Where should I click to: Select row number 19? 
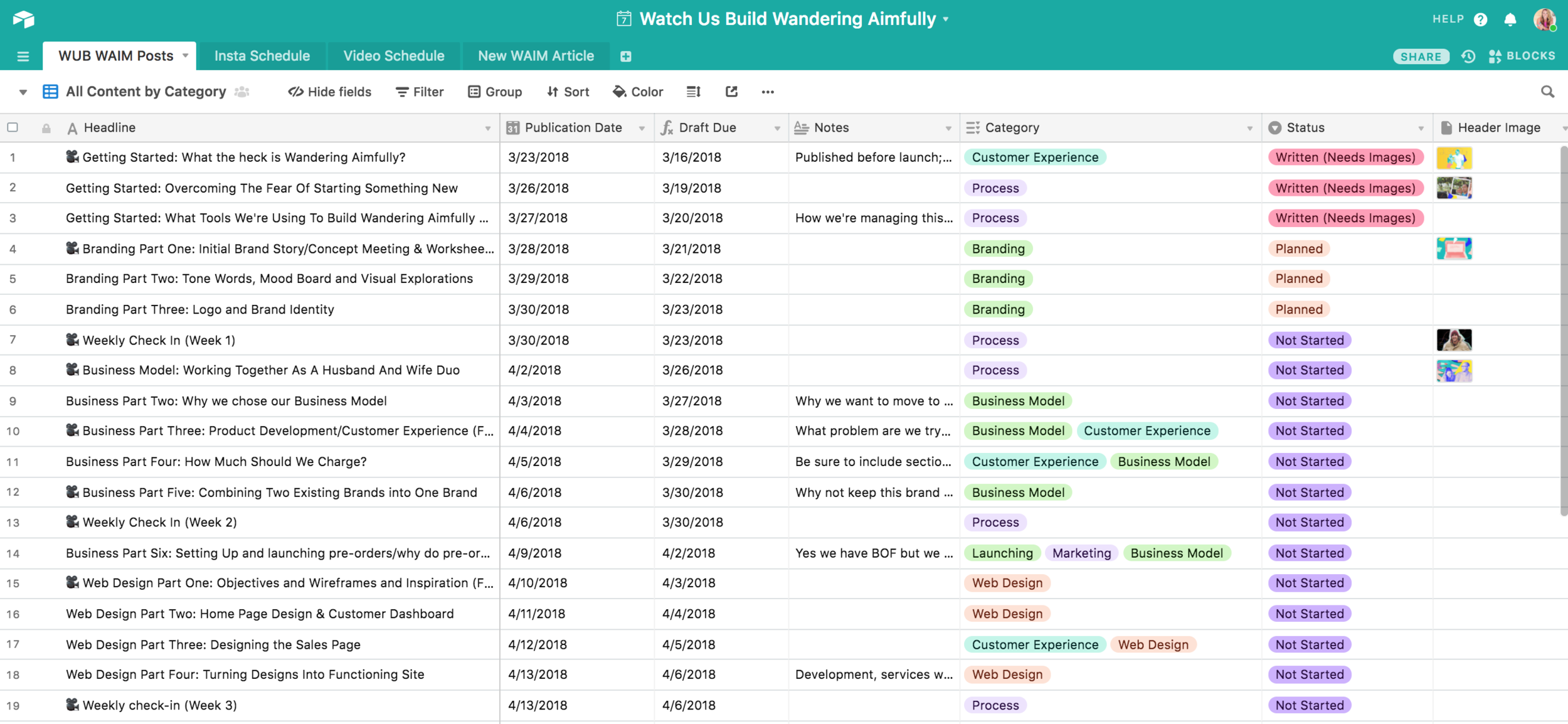pyautogui.click(x=13, y=706)
